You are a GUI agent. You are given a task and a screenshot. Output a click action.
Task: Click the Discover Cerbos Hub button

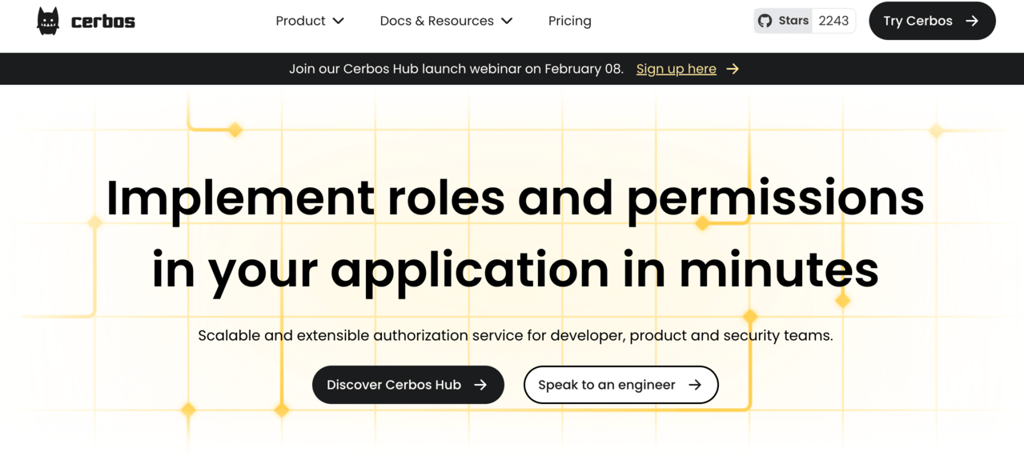408,385
